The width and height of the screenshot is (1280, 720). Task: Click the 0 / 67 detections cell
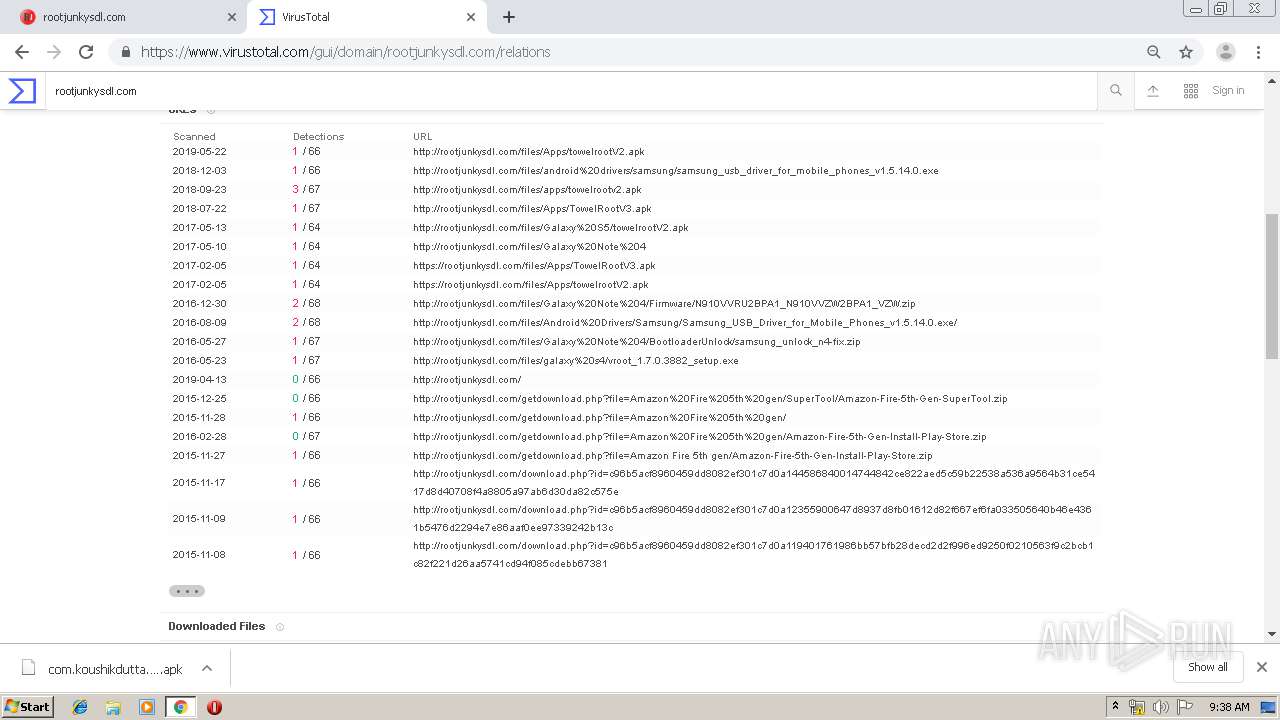(x=306, y=437)
